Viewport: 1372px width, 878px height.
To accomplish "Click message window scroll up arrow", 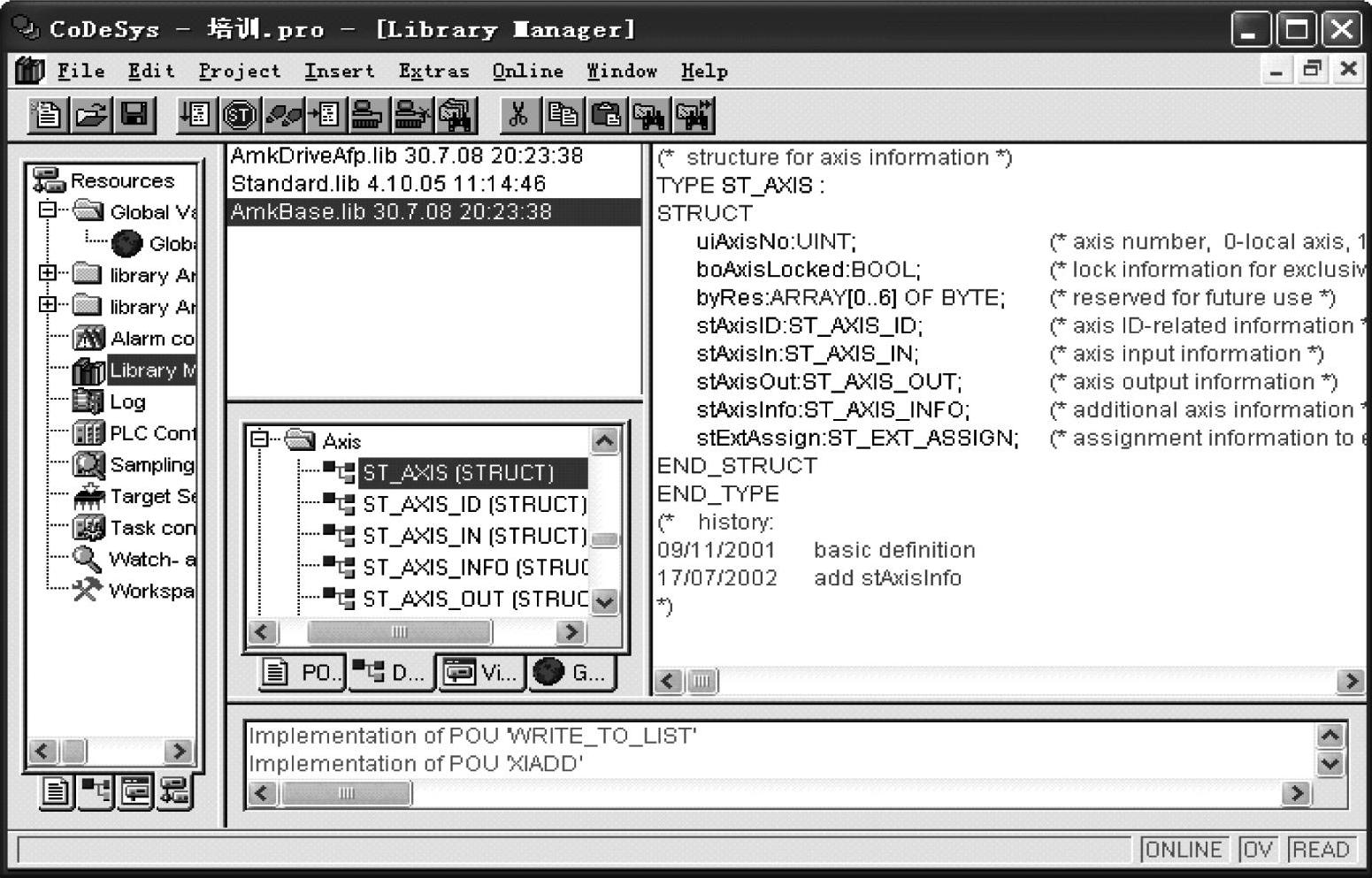I will [1330, 735].
